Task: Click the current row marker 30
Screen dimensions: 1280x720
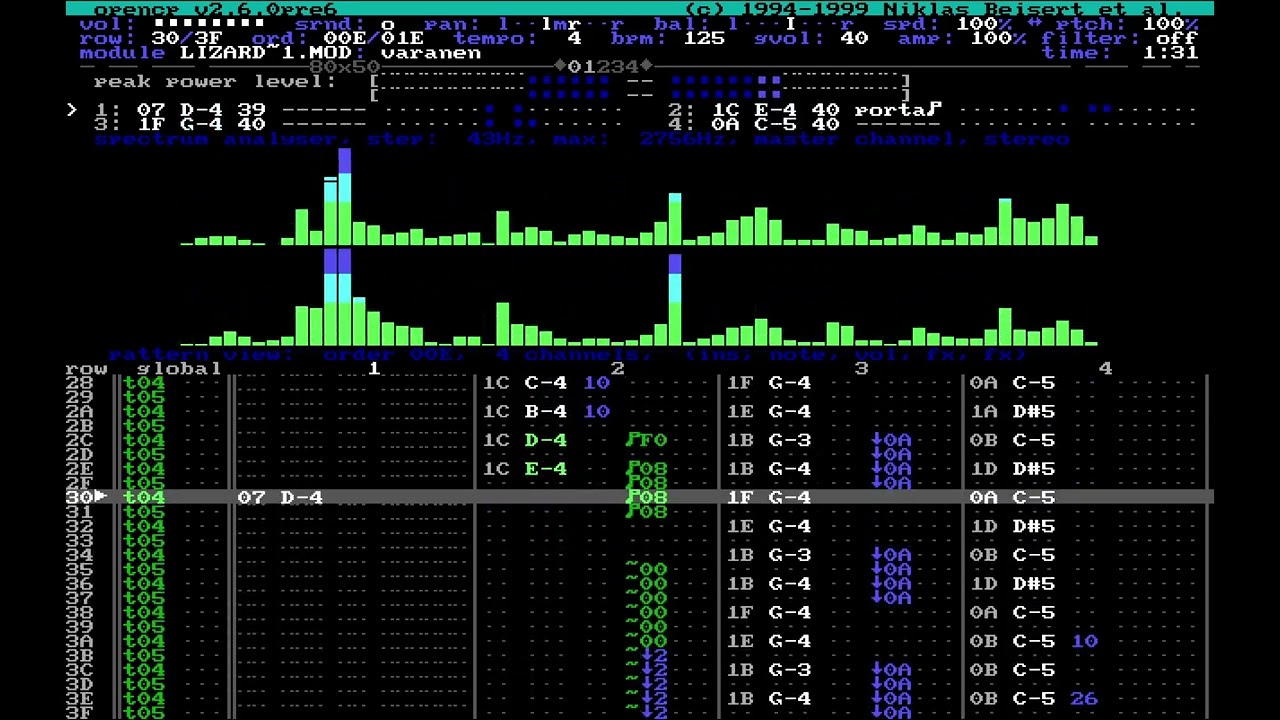Action: (x=86, y=497)
